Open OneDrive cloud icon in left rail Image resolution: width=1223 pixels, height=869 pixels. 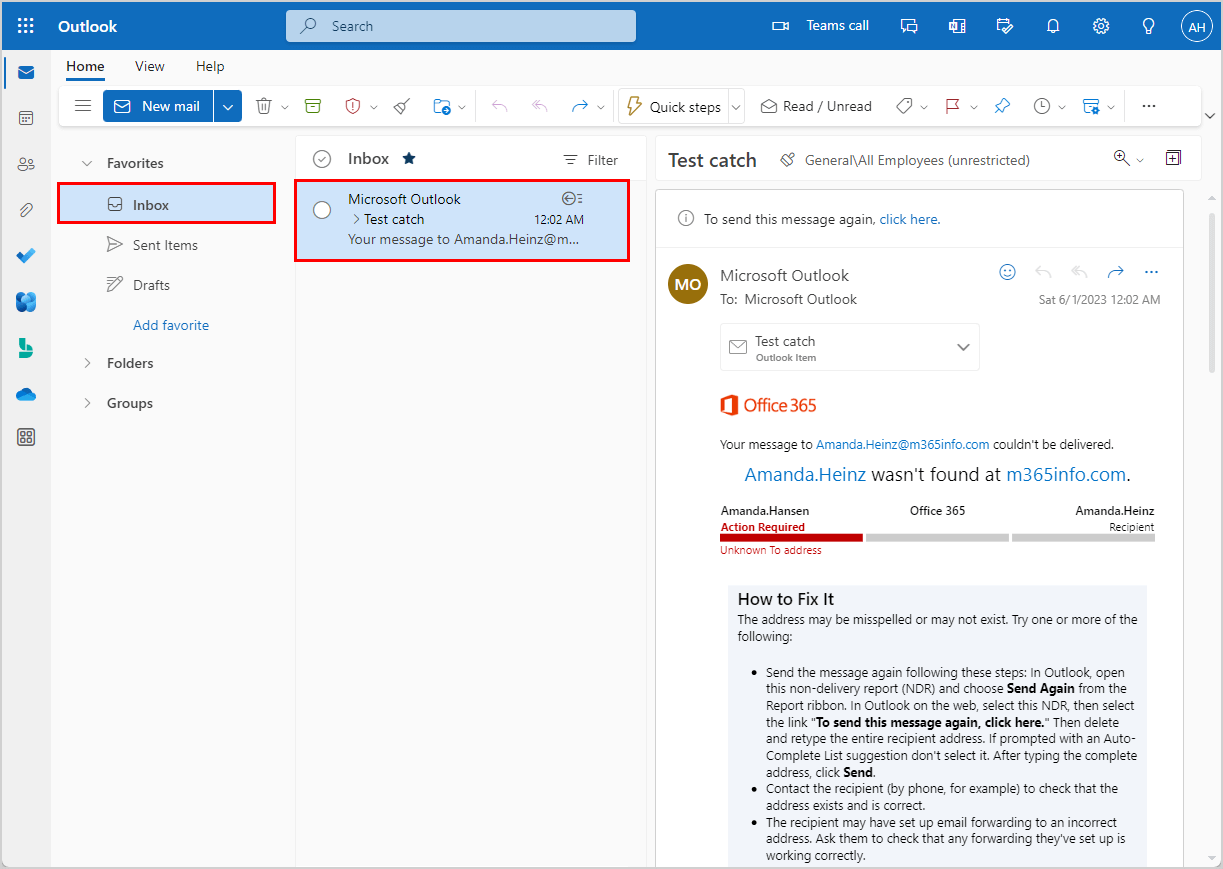(x=26, y=394)
